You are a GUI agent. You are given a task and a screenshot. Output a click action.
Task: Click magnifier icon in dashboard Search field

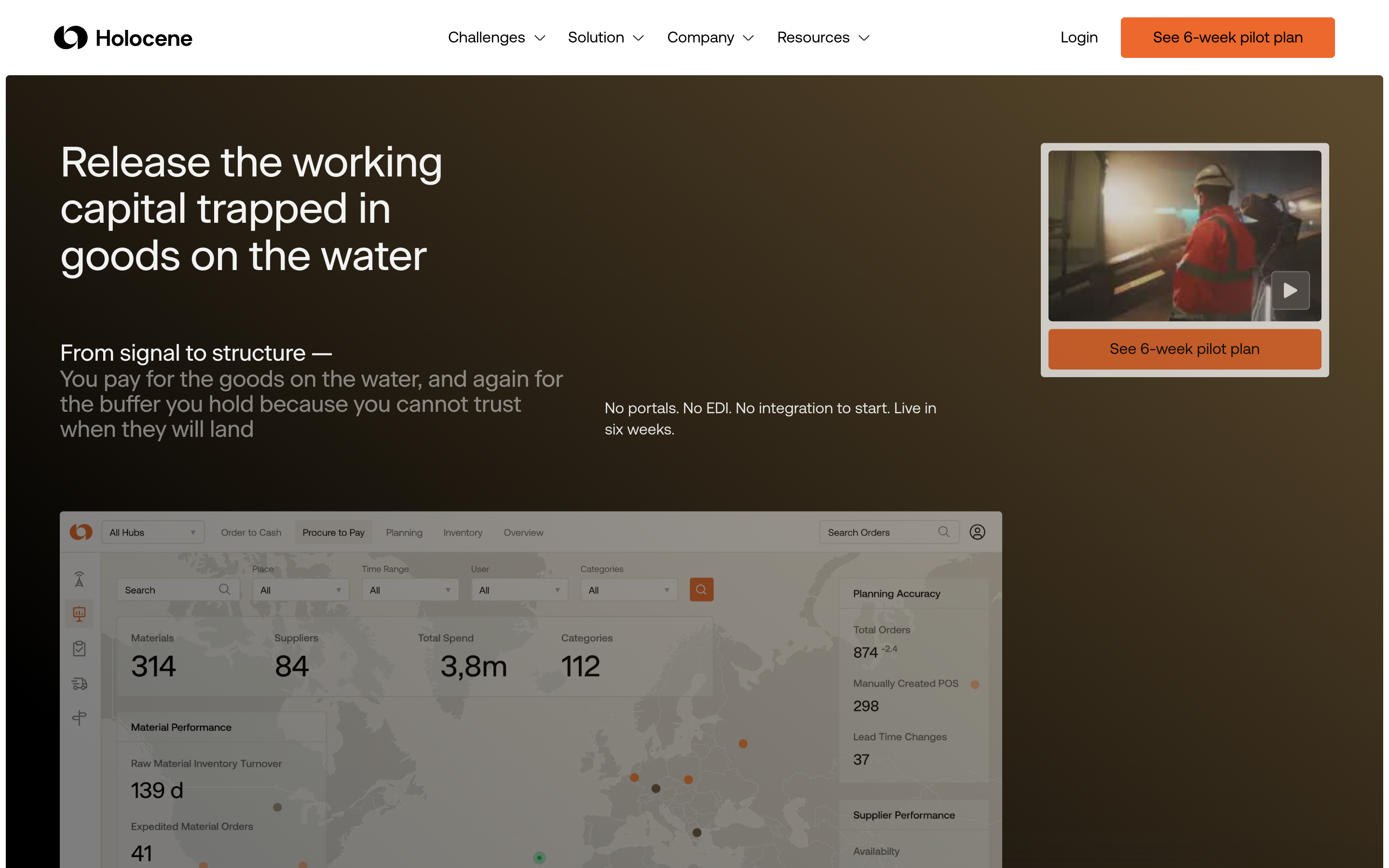pos(224,589)
